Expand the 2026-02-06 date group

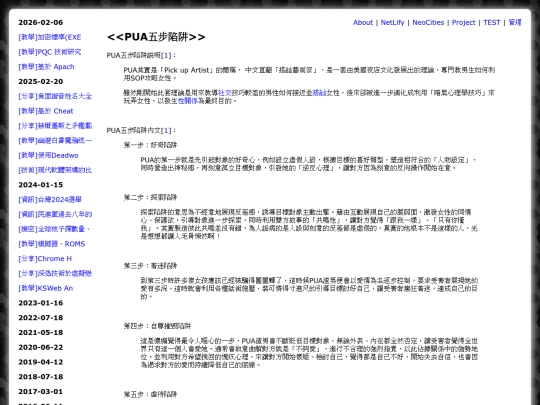pyautogui.click(x=41, y=22)
